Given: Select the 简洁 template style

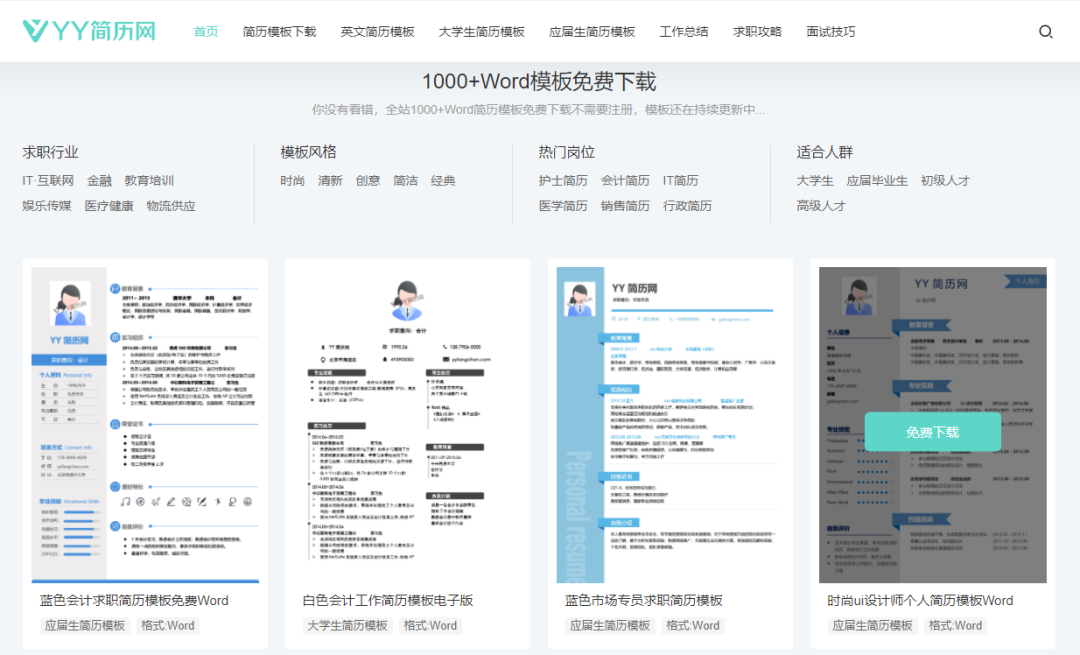Looking at the screenshot, I should click(406, 180).
